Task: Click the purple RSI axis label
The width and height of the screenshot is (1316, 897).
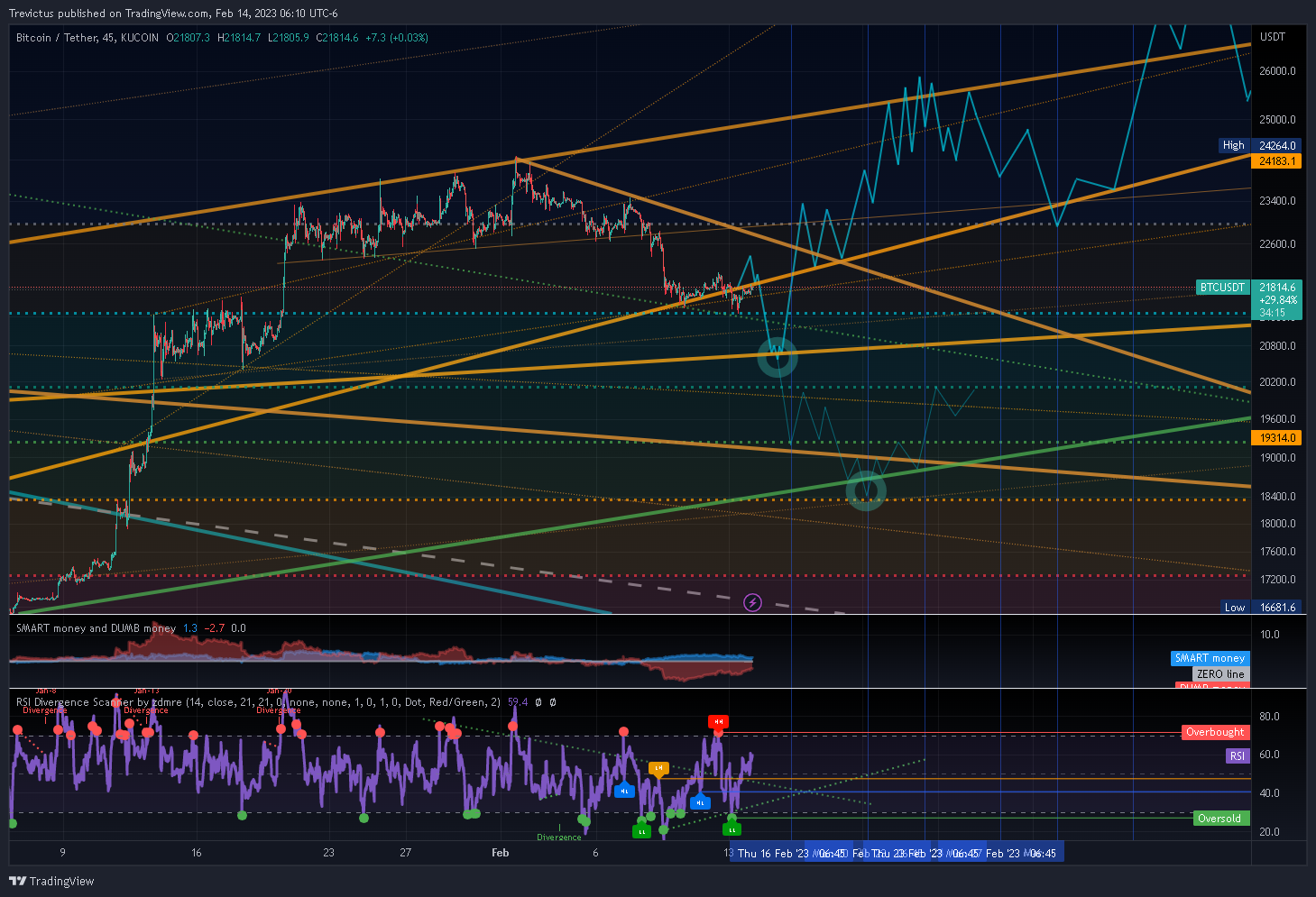Action: point(1237,756)
